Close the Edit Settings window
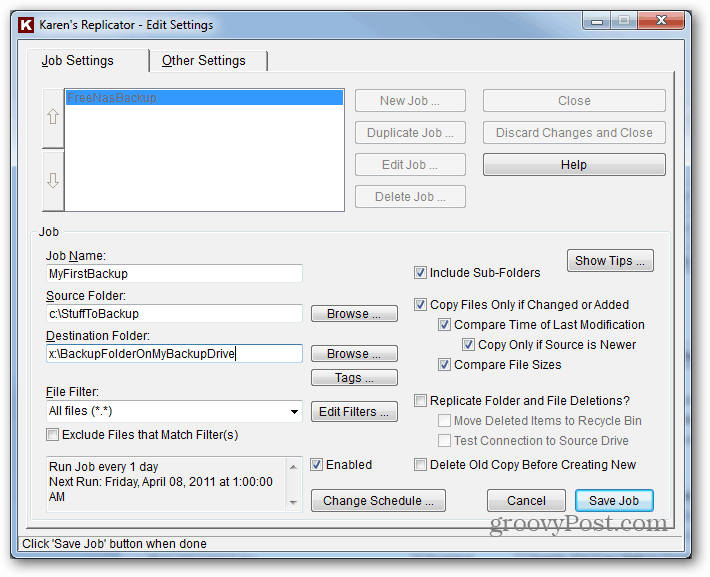The image size is (710, 577). [x=661, y=20]
